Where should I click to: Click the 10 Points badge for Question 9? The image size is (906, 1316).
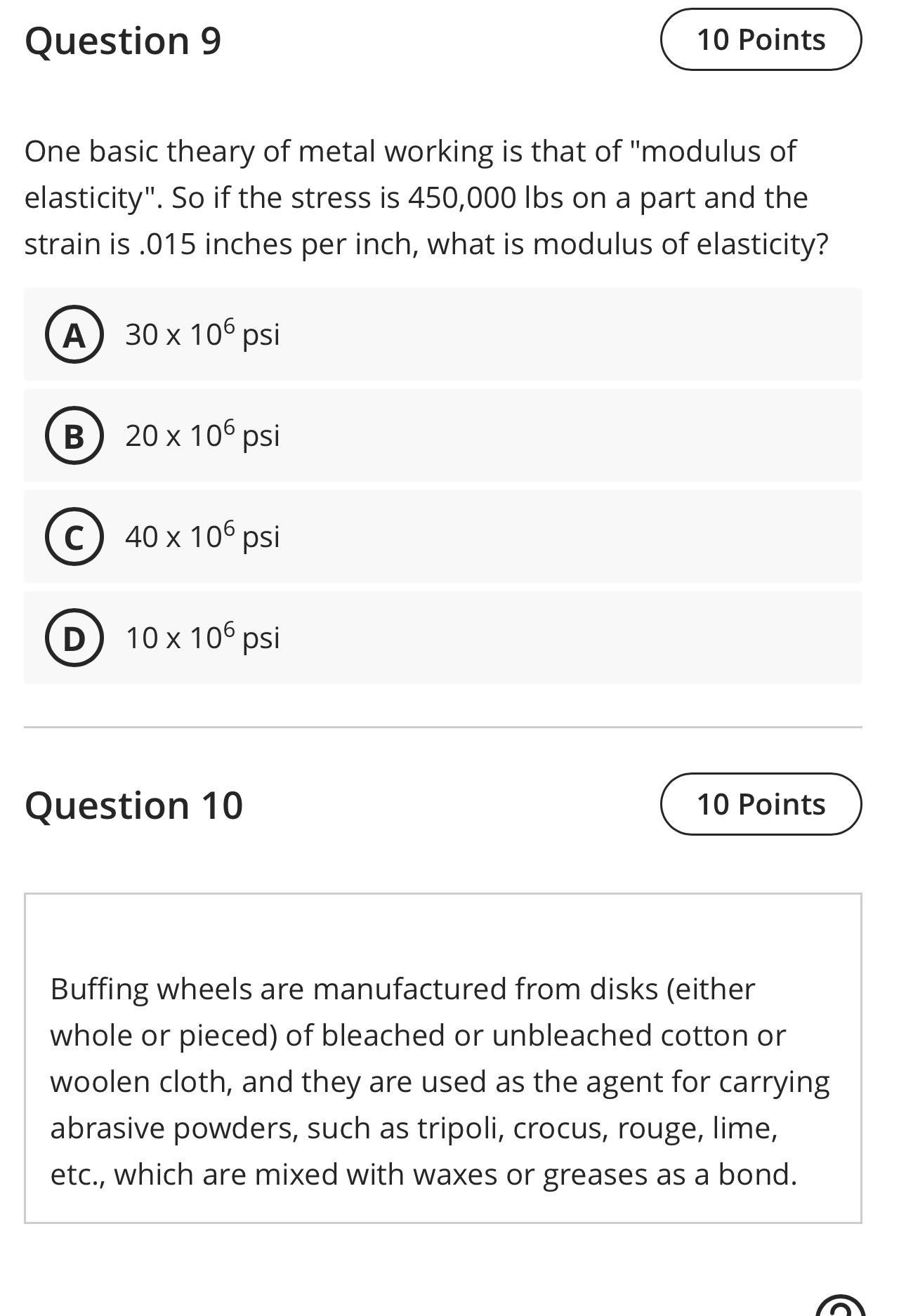point(761,40)
